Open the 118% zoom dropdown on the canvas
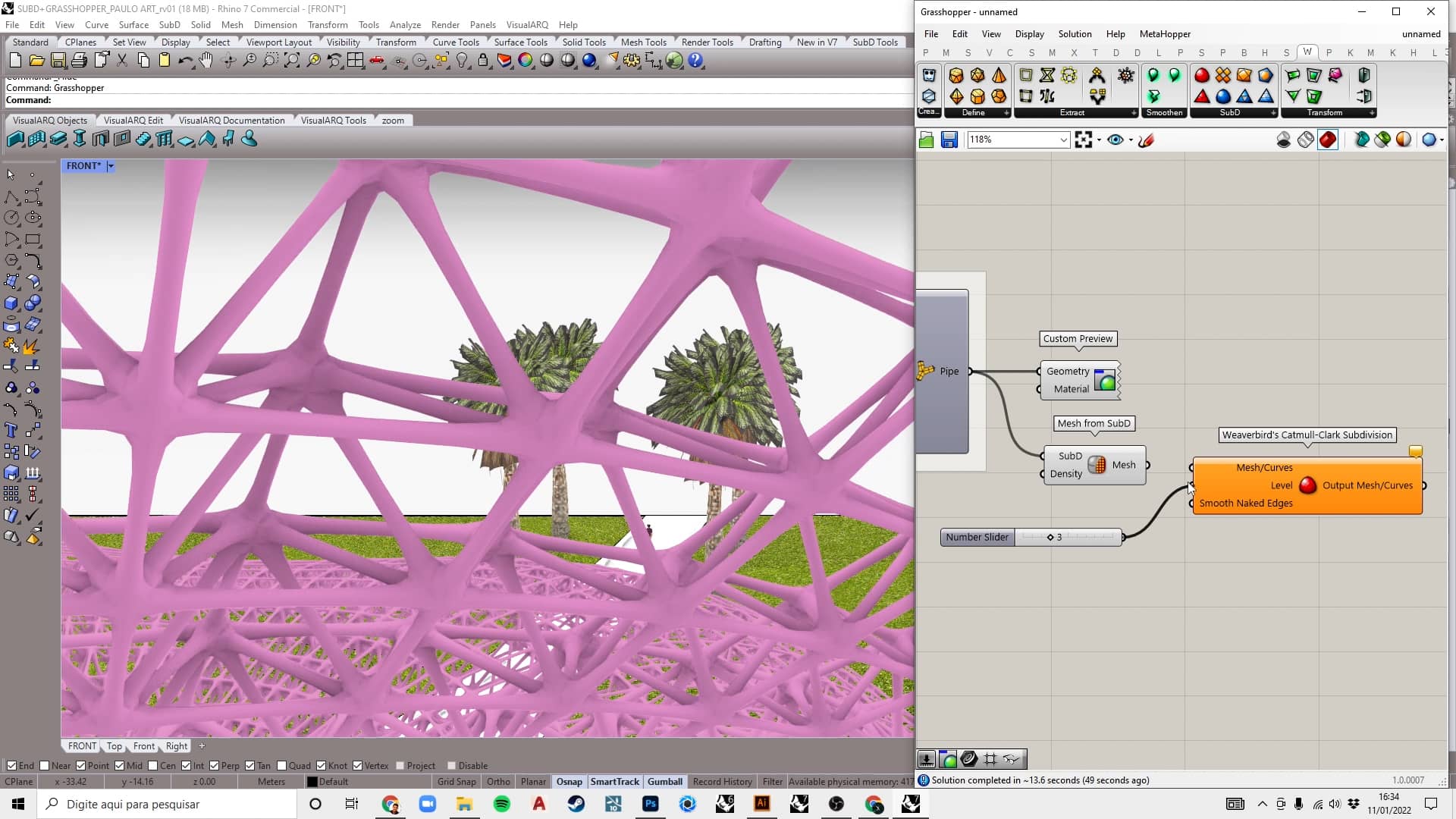 pyautogui.click(x=1064, y=140)
